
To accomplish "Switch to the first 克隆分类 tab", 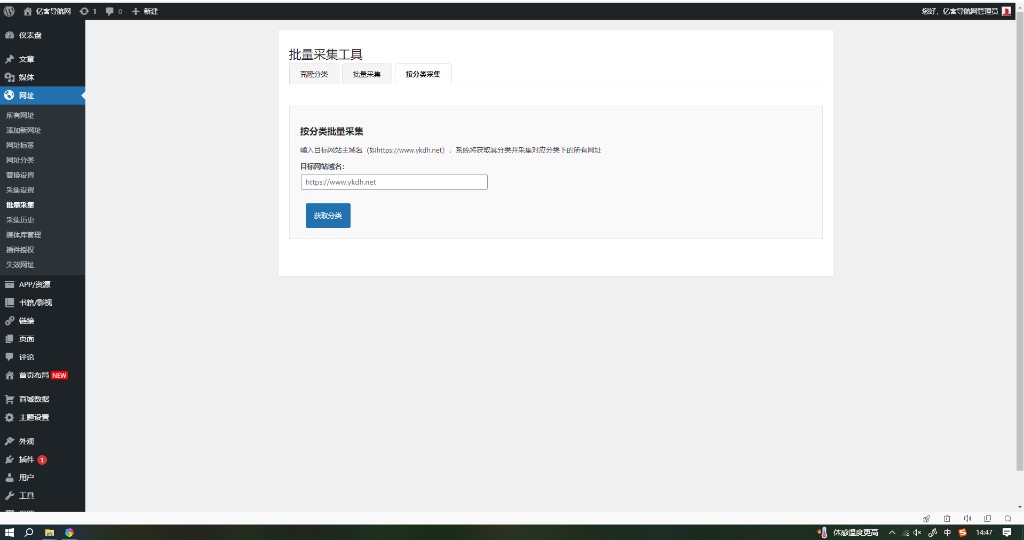I will (x=314, y=75).
